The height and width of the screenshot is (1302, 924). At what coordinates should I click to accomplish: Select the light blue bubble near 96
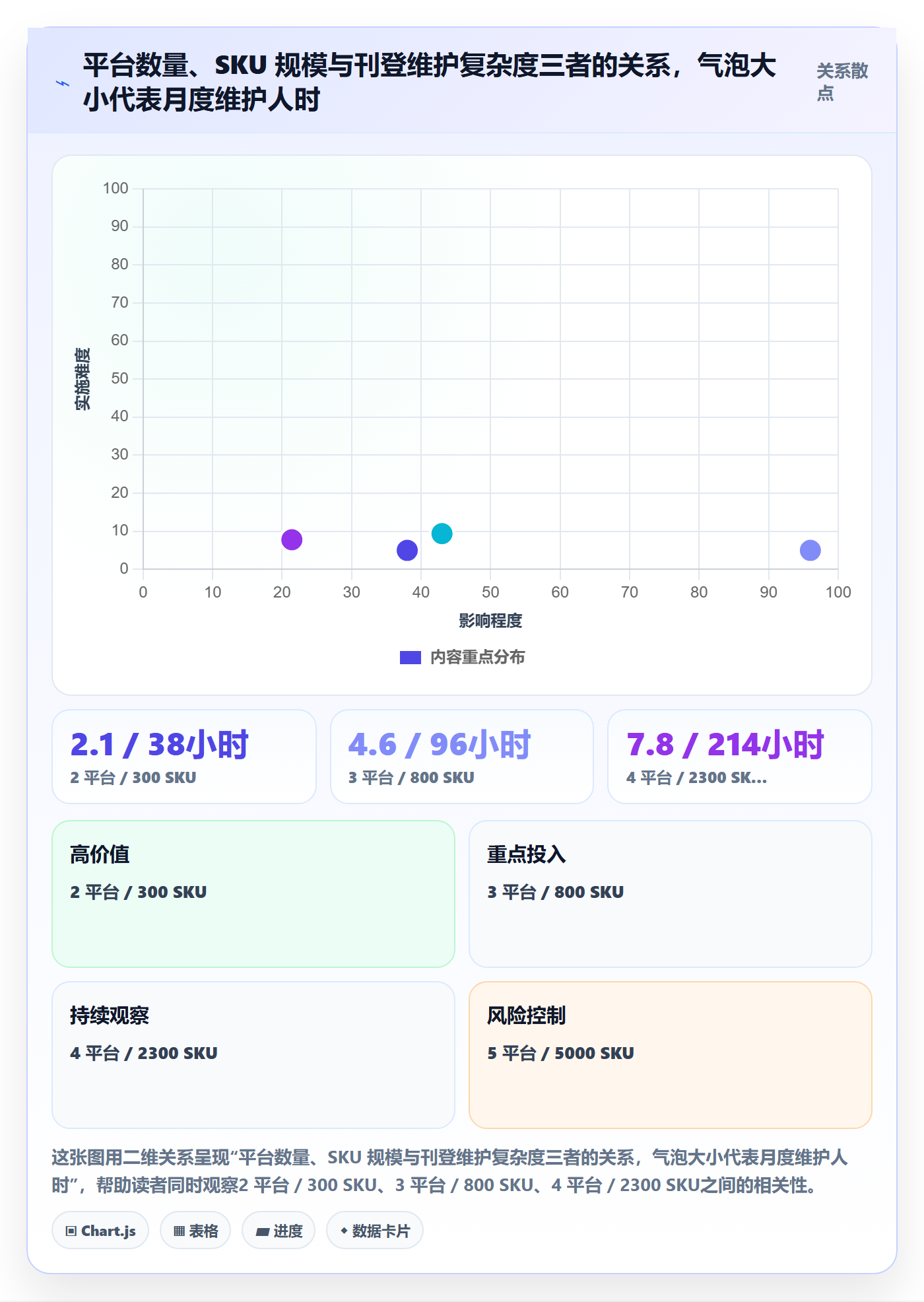(810, 550)
